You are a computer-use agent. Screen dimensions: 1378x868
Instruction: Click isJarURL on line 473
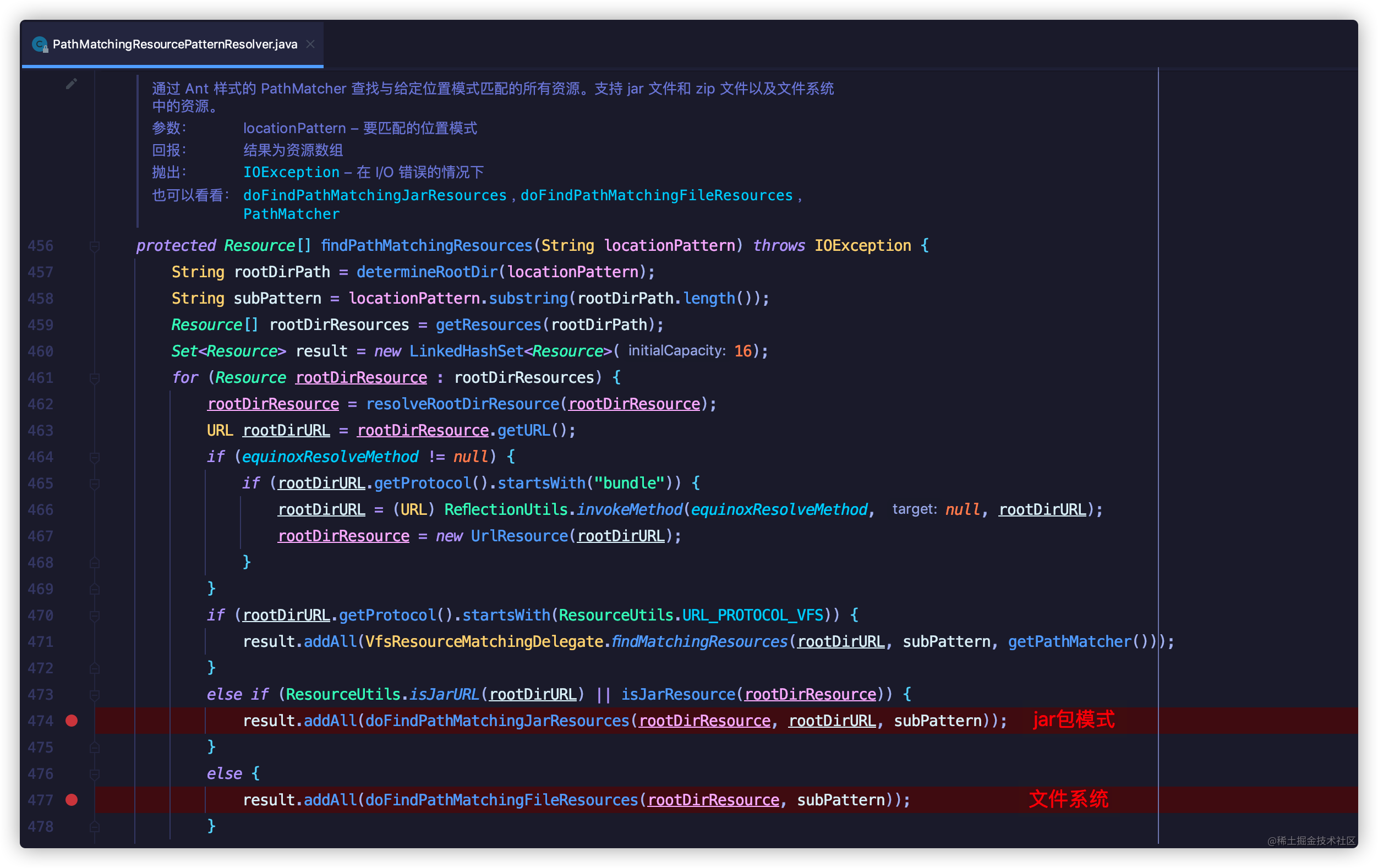point(444,695)
